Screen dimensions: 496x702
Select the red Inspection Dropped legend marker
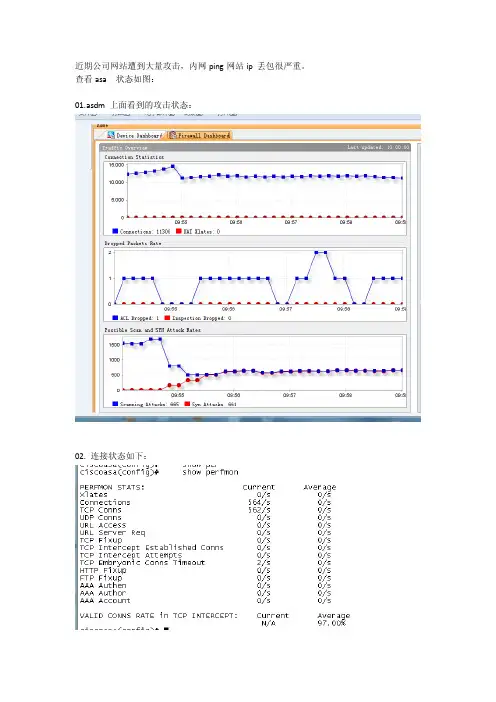(167, 317)
